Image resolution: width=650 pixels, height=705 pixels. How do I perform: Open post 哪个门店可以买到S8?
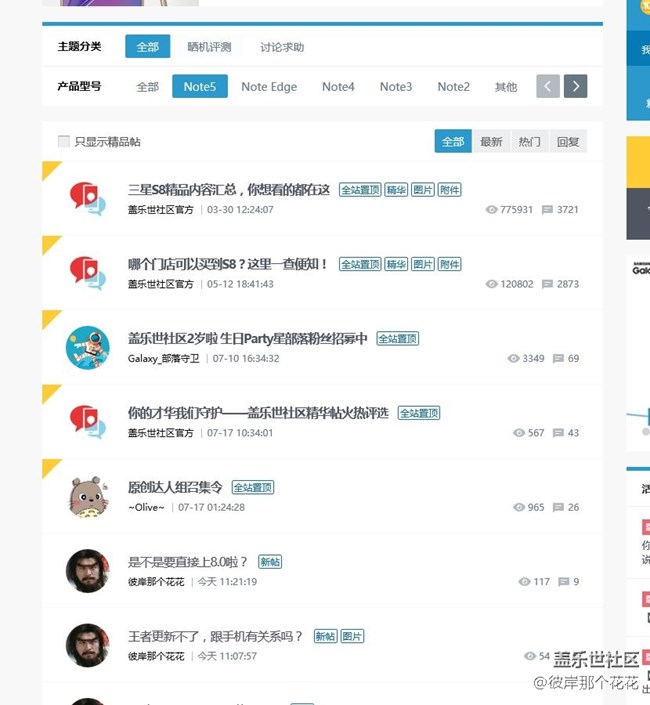228,264
